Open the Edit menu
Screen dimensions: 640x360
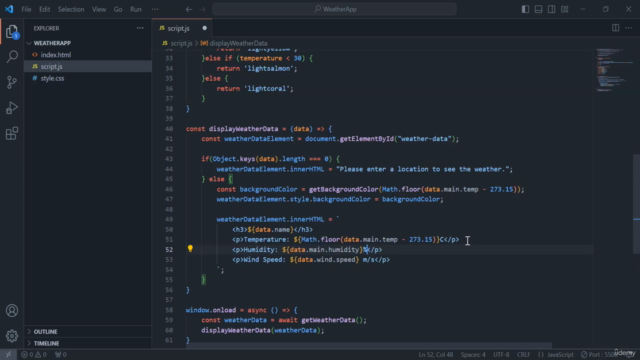pyautogui.click(x=44, y=9)
